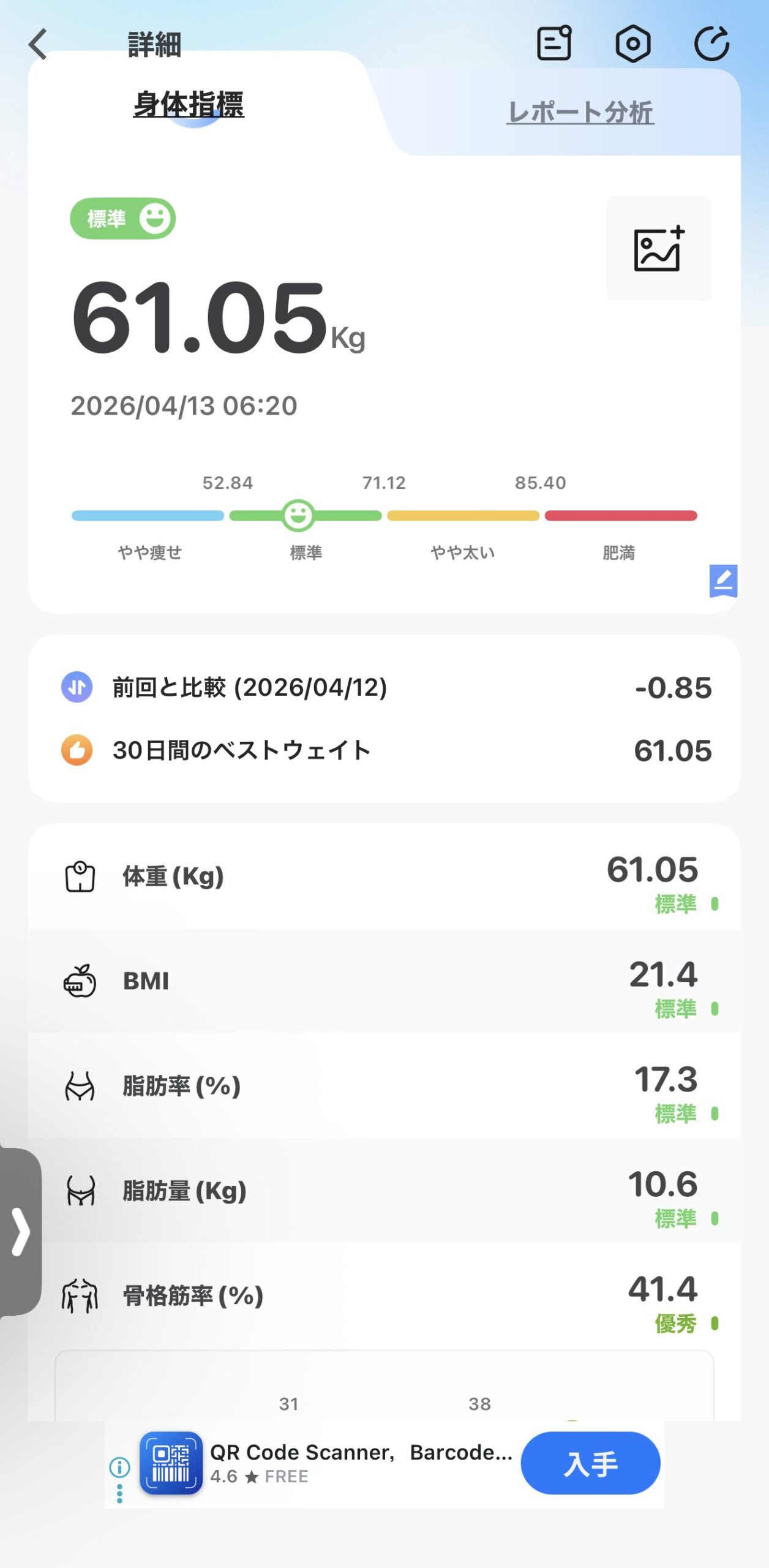This screenshot has height=1568, width=769.
Task: Tap the QR Code Scanner app icon
Action: [171, 1463]
